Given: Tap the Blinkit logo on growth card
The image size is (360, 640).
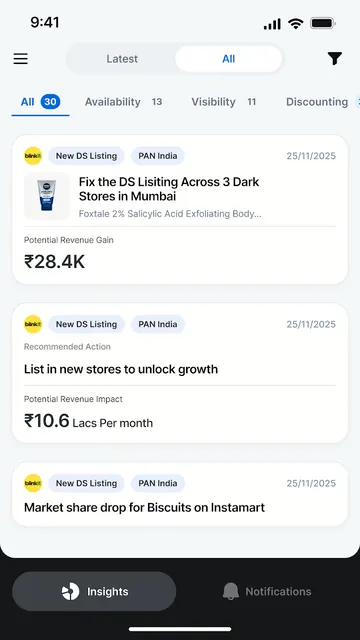Looking at the screenshot, I should tap(33, 324).
